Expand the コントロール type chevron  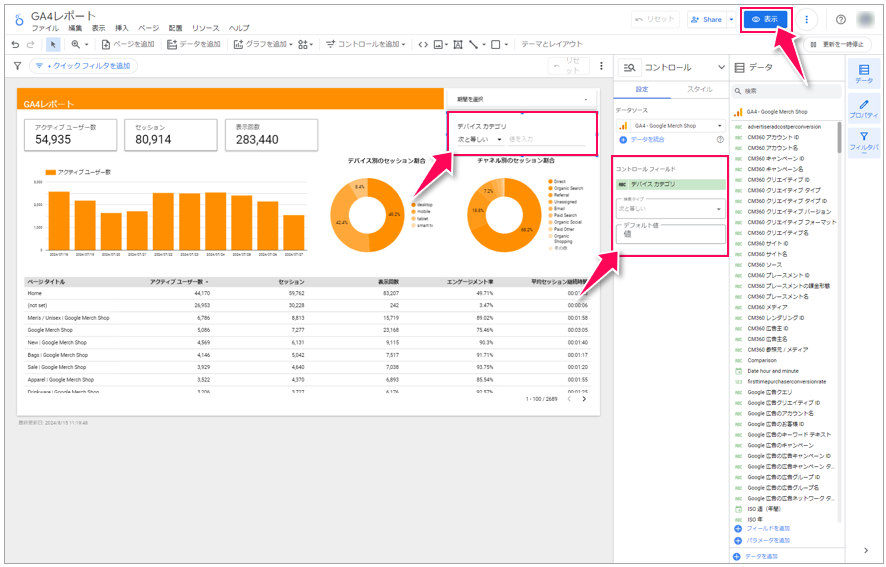[721, 67]
